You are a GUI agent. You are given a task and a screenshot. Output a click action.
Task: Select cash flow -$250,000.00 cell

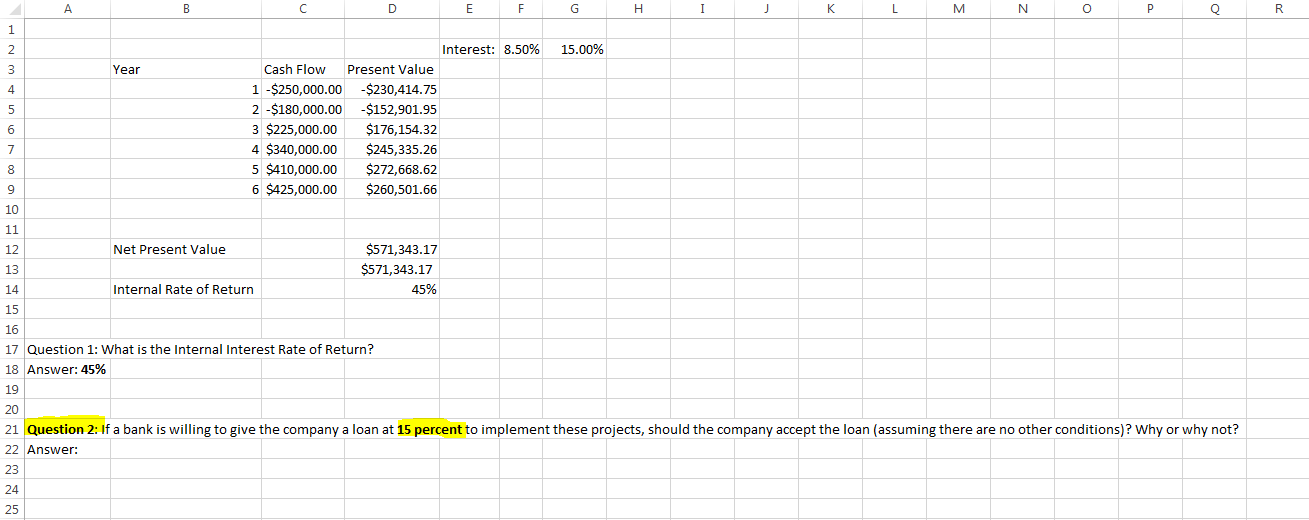tap(301, 89)
